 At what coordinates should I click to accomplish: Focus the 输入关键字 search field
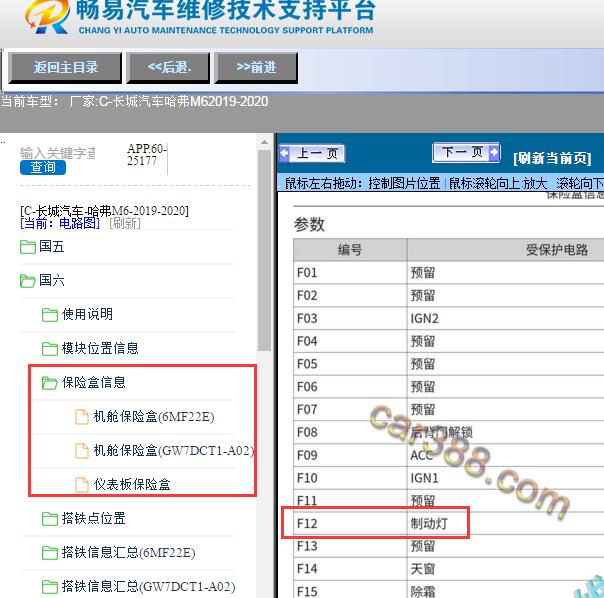(x=58, y=153)
